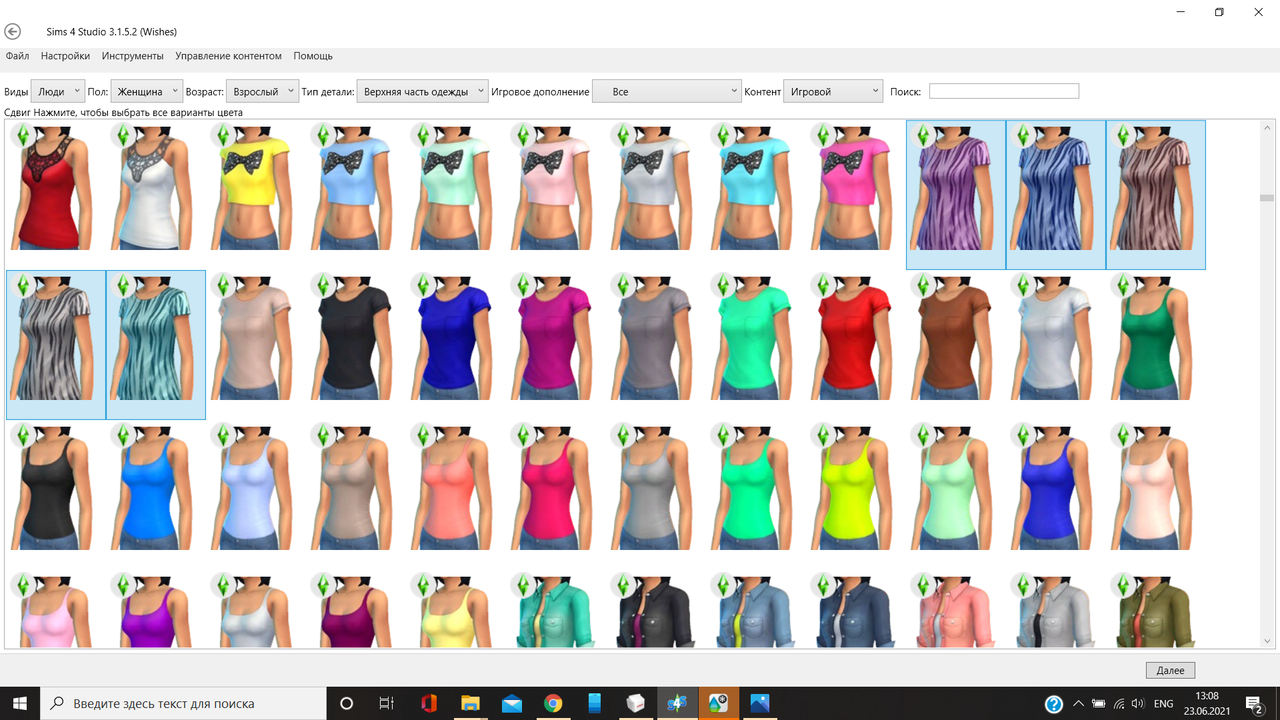
Task: Click the scrollbar down arrow
Action: coord(1266,641)
